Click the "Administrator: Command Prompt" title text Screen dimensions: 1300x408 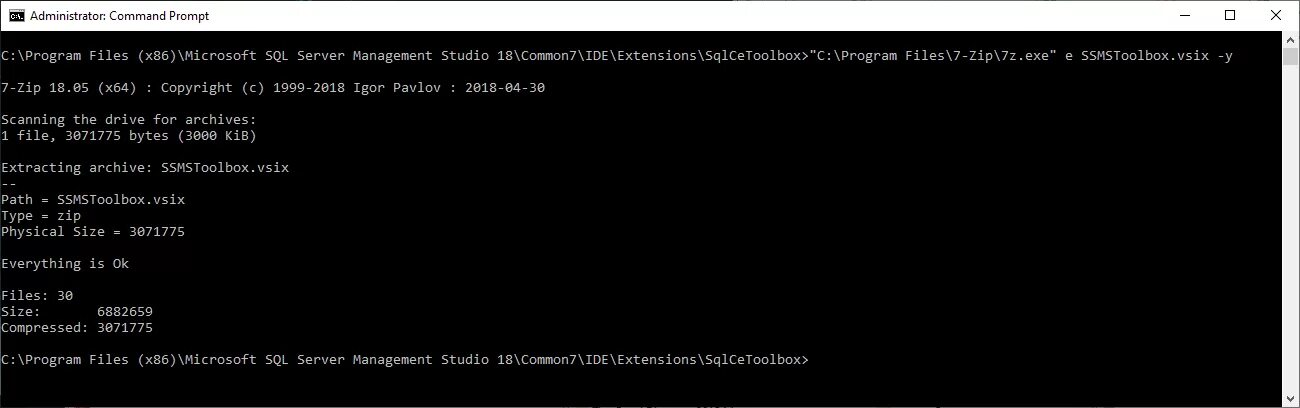pyautogui.click(x=120, y=16)
